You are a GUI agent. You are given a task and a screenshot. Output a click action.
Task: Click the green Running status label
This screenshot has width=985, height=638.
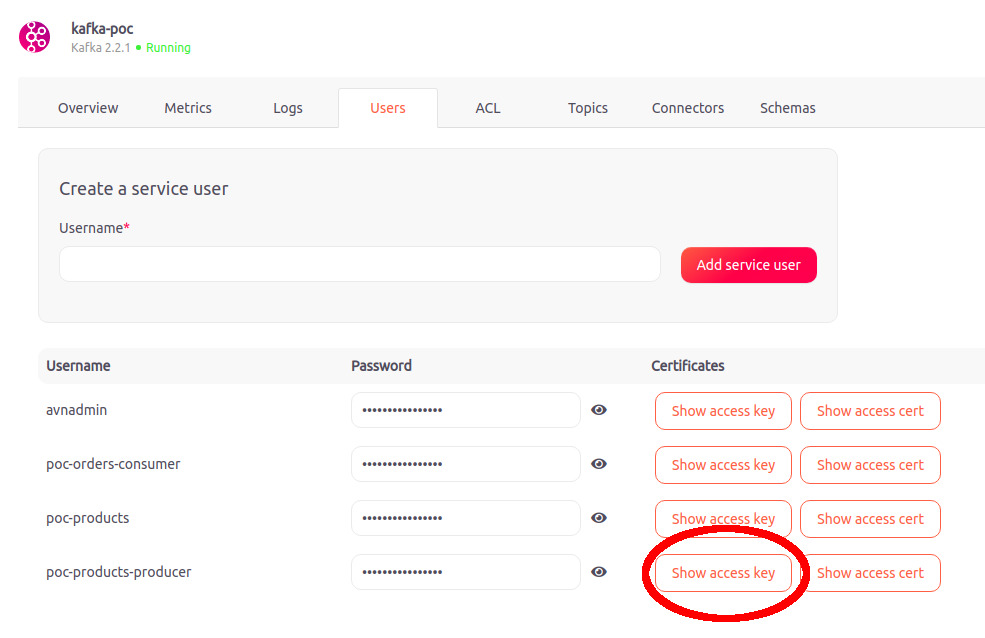(168, 48)
